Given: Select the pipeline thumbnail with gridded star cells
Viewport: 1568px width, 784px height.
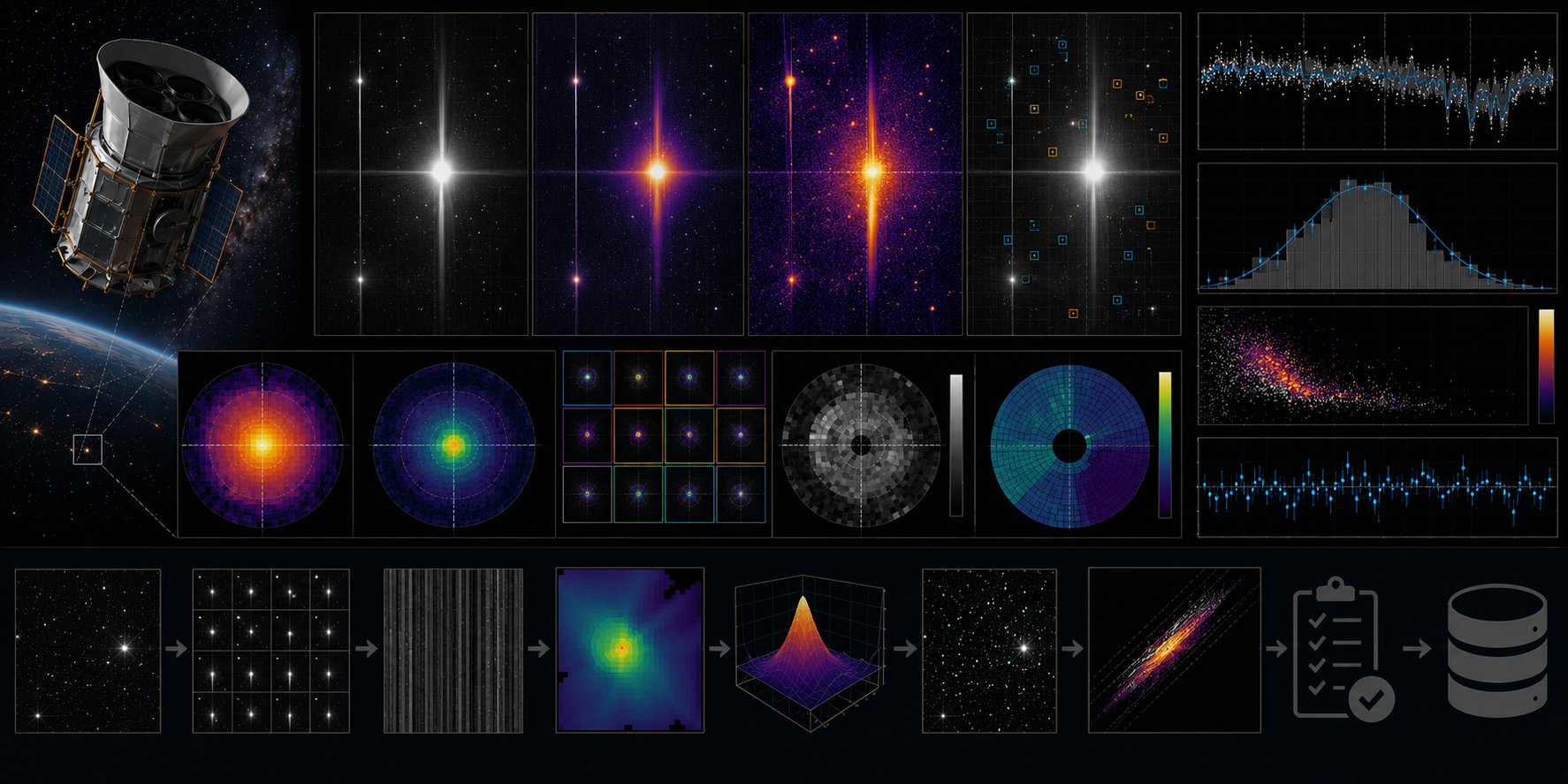Looking at the screenshot, I should click(271, 651).
